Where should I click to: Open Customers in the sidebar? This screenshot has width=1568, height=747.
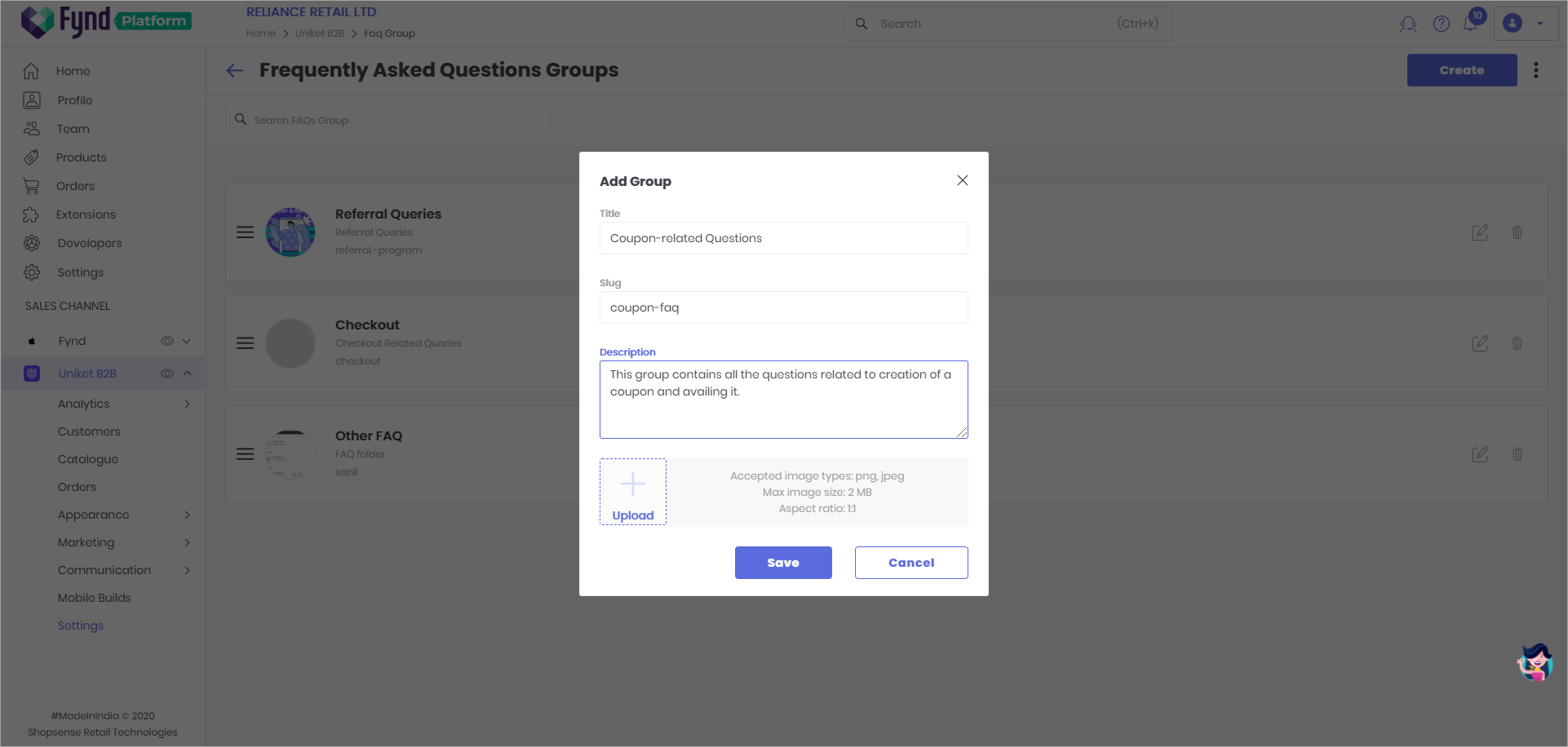click(x=89, y=431)
